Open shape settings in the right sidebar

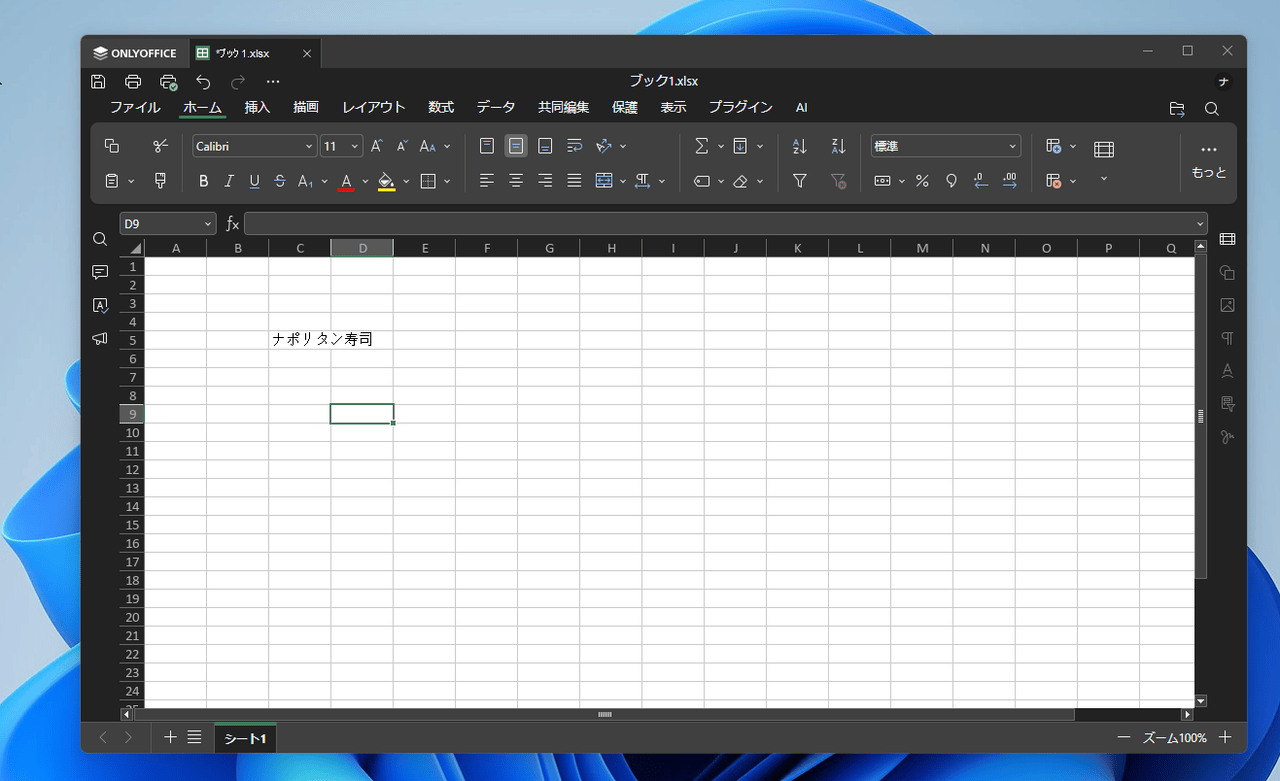tap(1227, 272)
